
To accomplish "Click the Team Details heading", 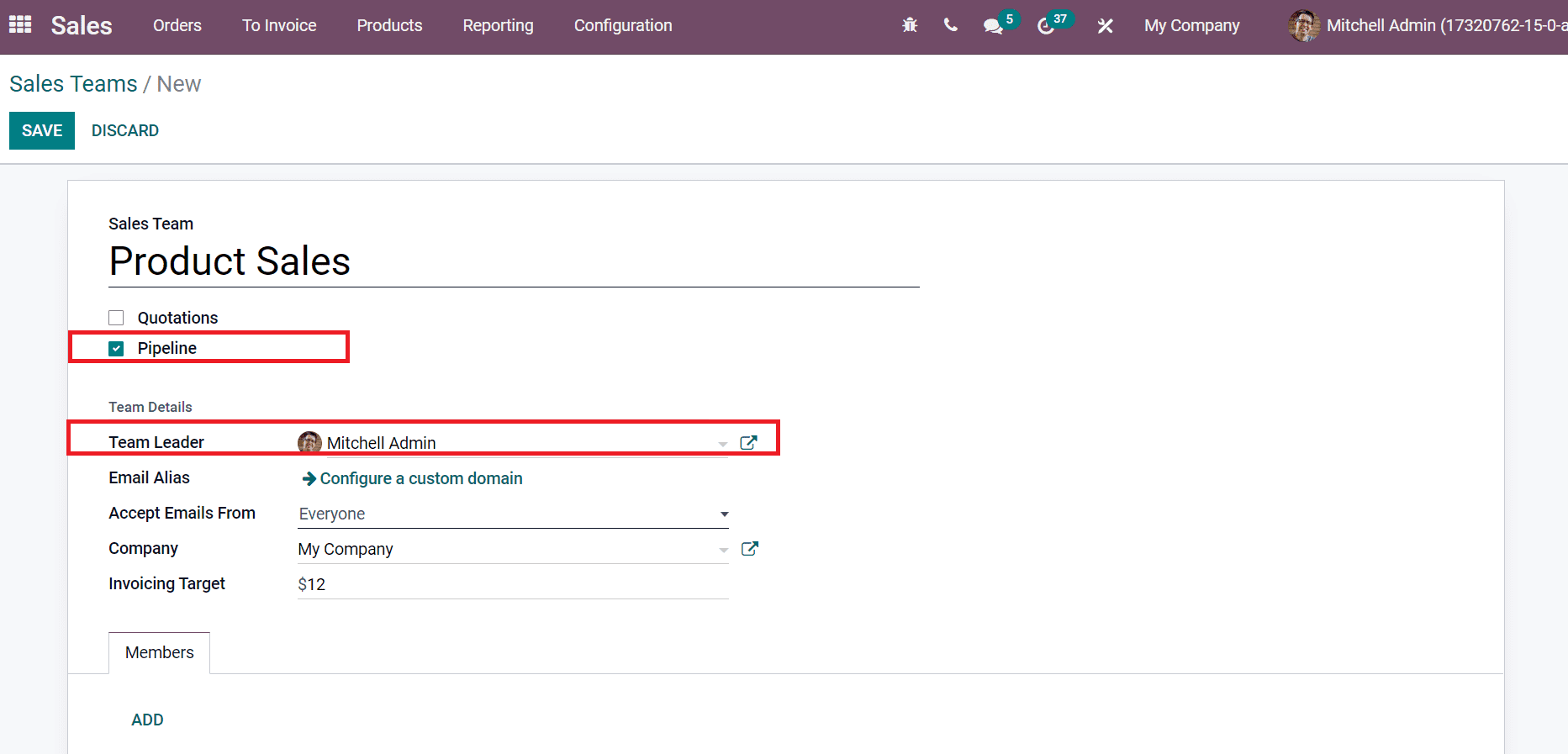I will point(150,407).
